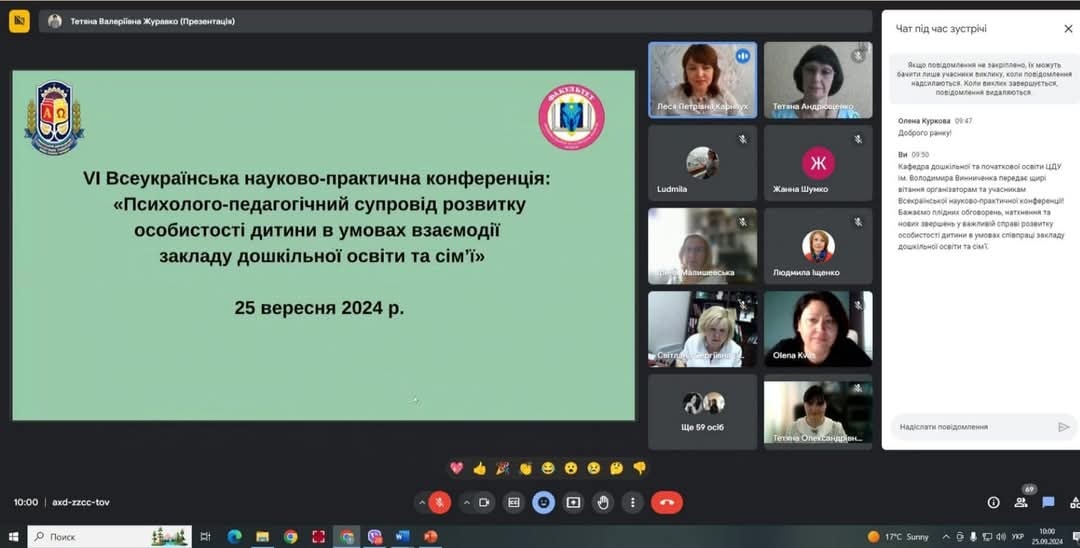Leave the call with red hang-up button

click(667, 502)
